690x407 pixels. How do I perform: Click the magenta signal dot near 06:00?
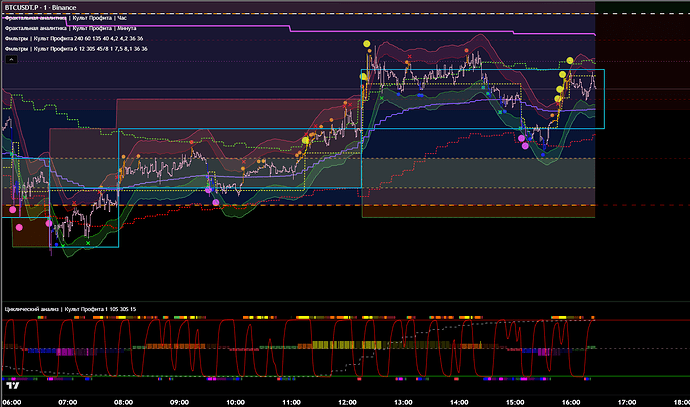tap(13, 211)
